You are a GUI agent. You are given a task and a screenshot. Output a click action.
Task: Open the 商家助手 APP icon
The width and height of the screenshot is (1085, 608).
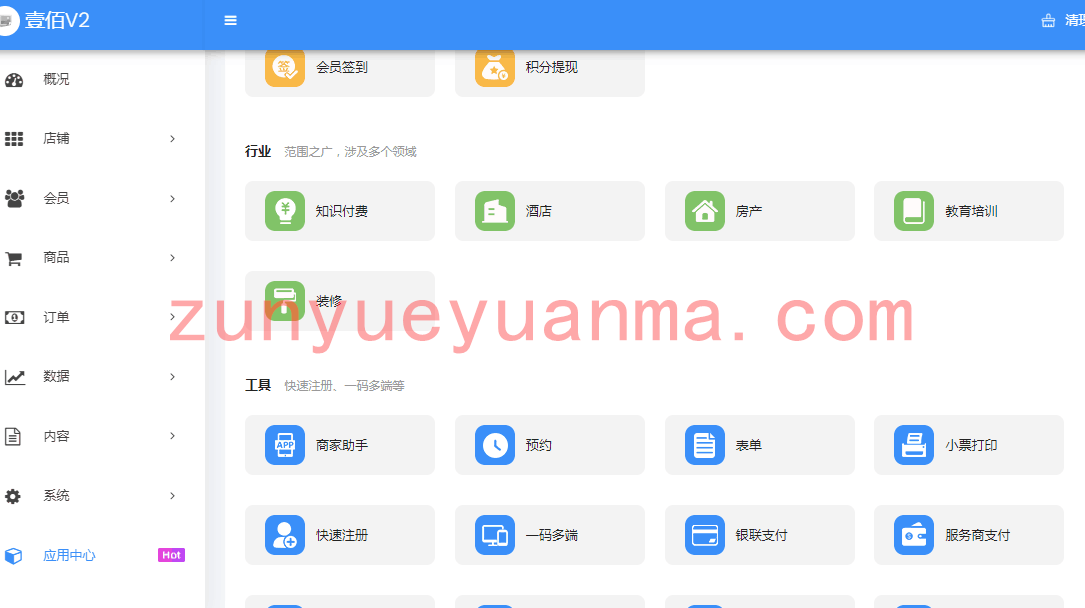tap(285, 445)
